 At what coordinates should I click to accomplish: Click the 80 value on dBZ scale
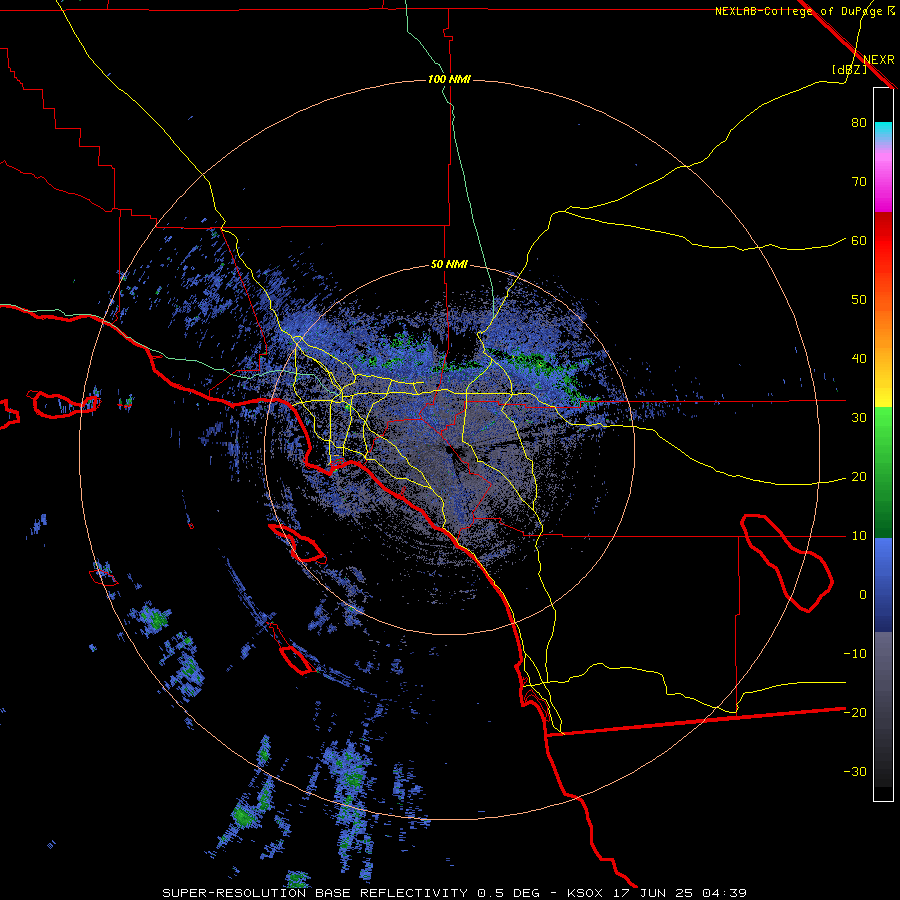[x=859, y=123]
